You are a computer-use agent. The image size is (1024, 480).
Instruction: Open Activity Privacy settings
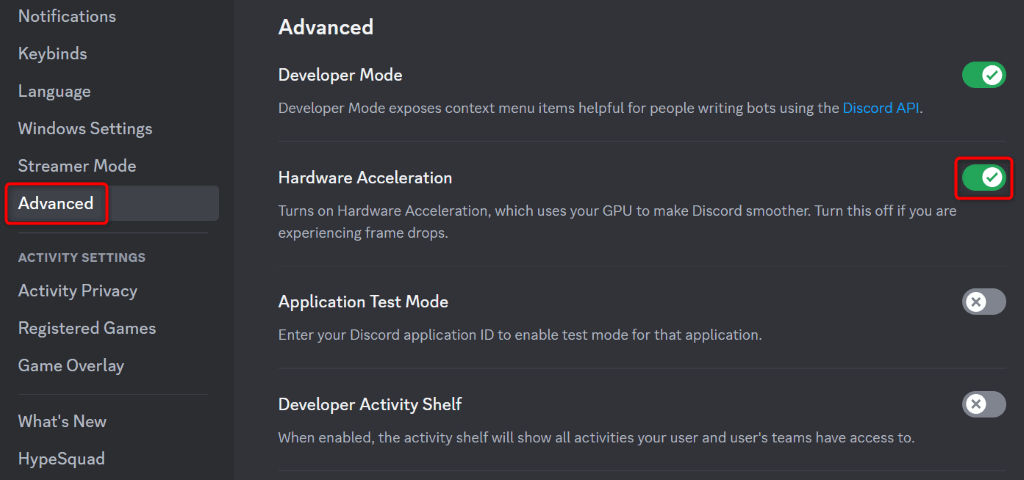click(78, 291)
